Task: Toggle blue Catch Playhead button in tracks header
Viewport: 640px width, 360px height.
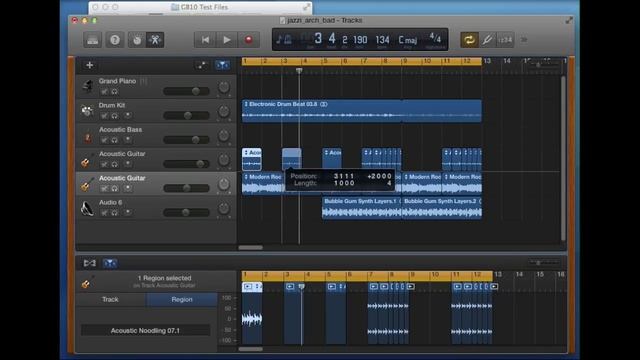Action: (x=222, y=65)
